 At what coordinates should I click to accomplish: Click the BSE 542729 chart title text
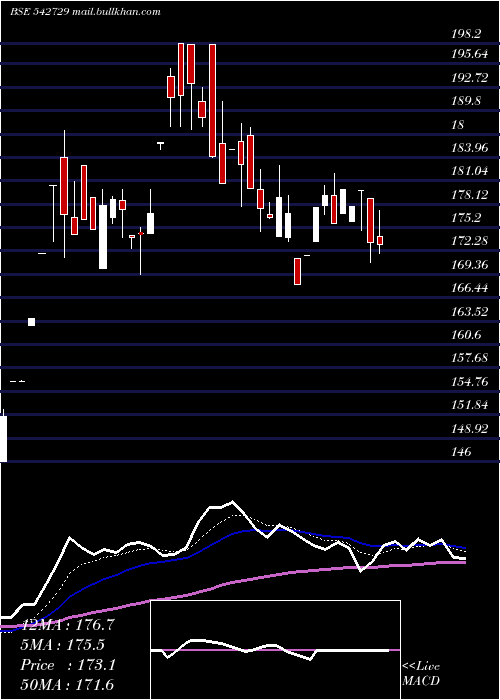[40, 12]
